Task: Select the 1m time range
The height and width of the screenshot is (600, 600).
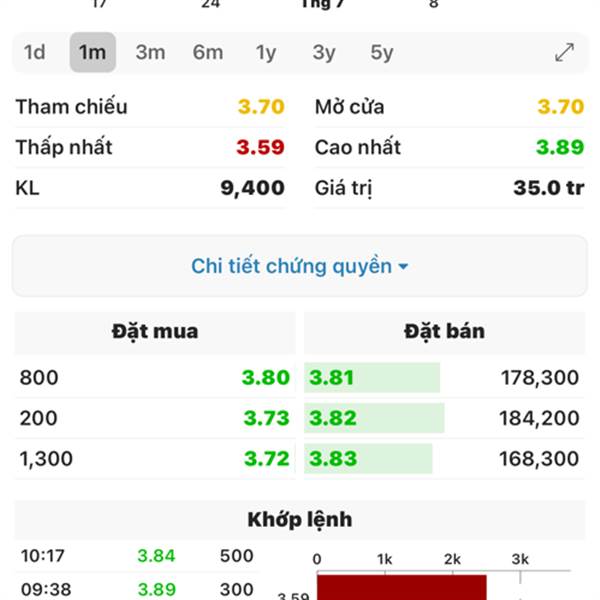Action: 93,52
